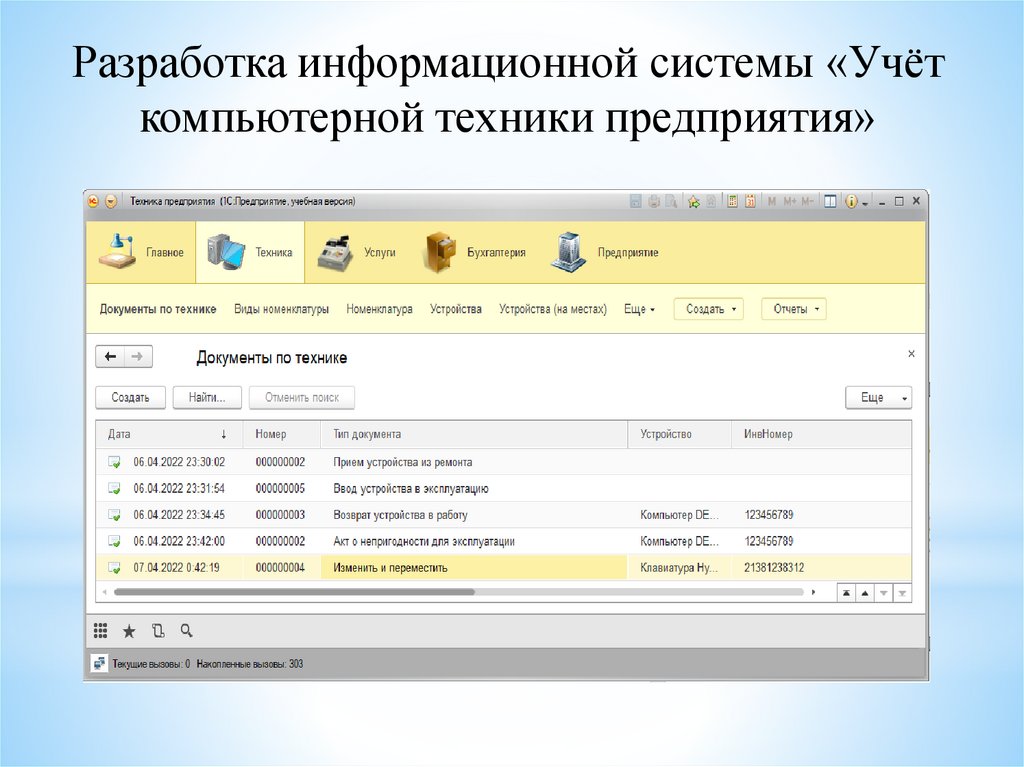1024x767 pixels.
Task: Expand the Создать dropdown in the navigation bar
Action: coord(709,310)
